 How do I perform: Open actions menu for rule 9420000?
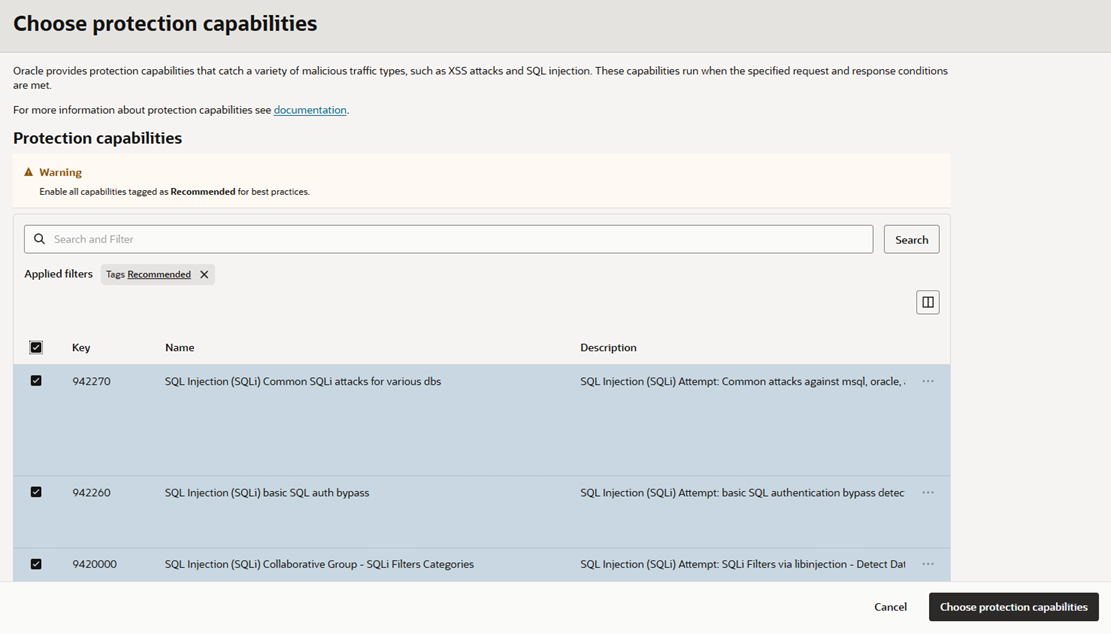927,564
